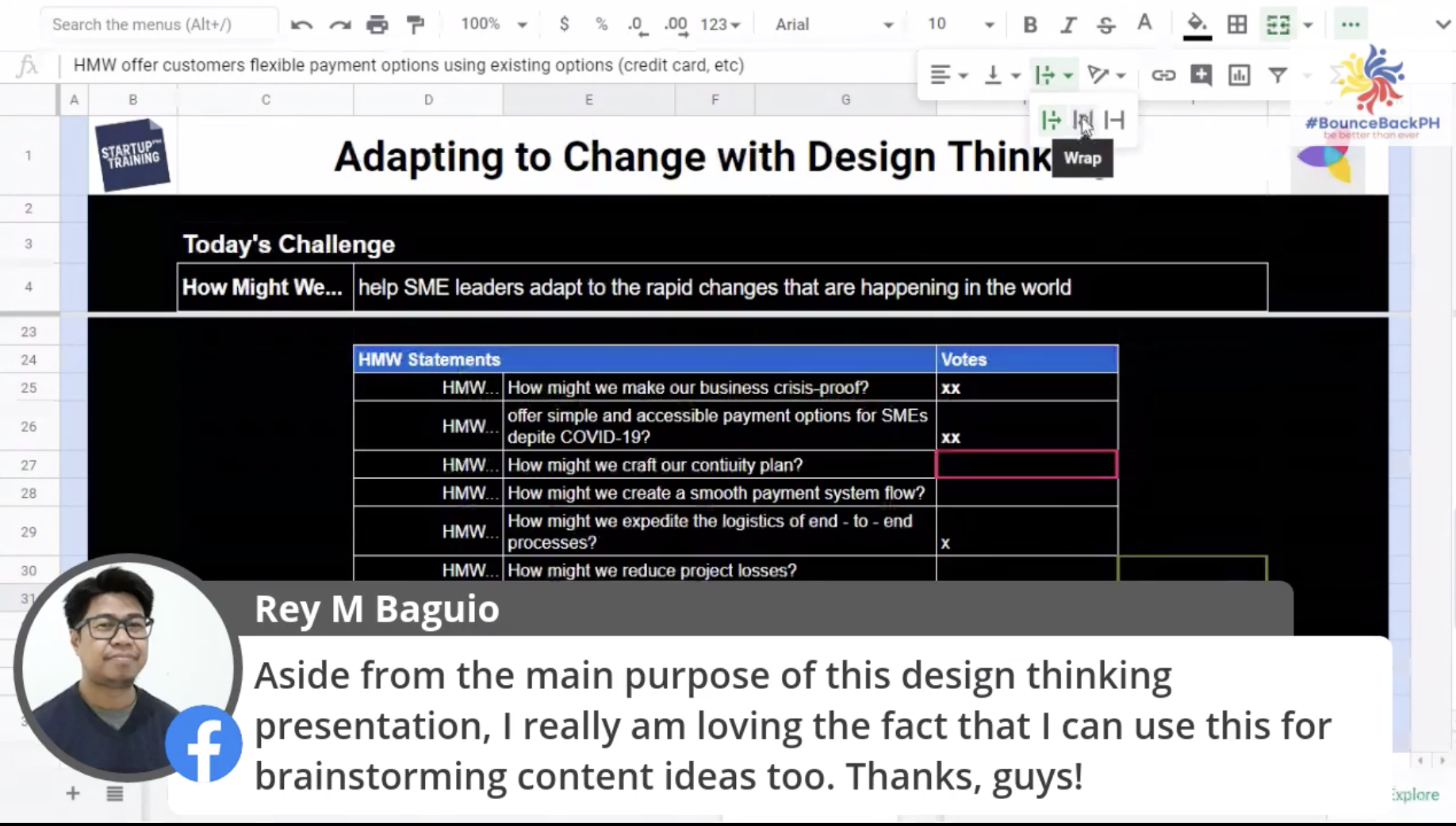Open the Arial font dropdown
1456x826 pixels.
point(834,25)
